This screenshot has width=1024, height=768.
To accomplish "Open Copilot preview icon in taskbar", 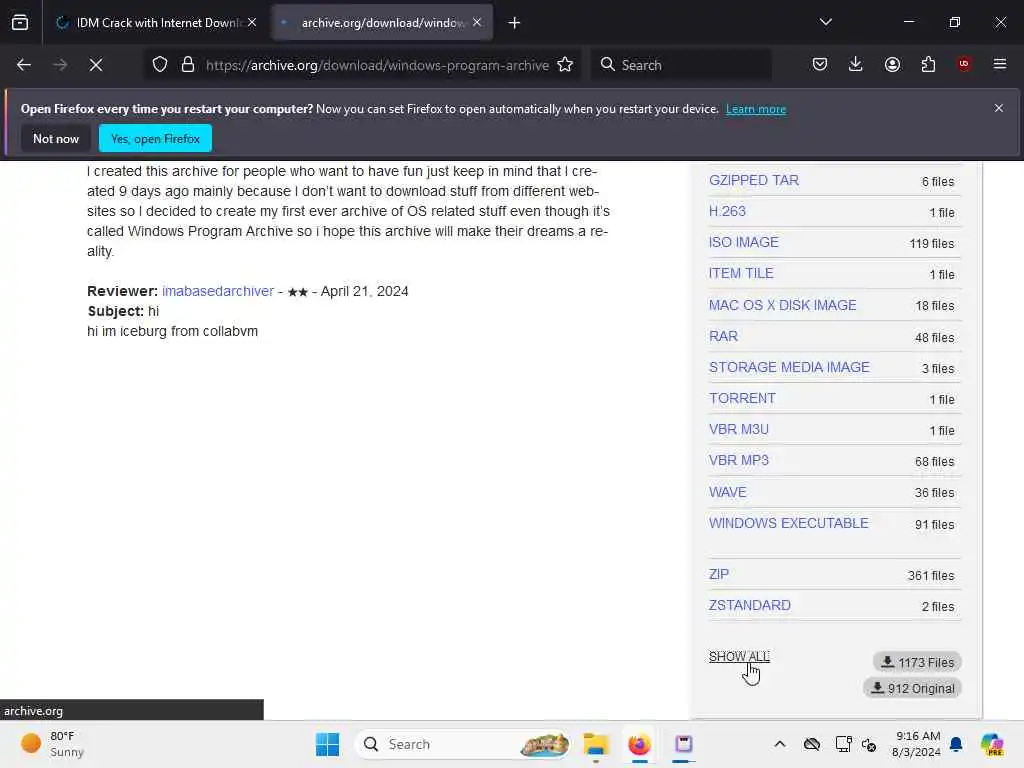I will 992,744.
